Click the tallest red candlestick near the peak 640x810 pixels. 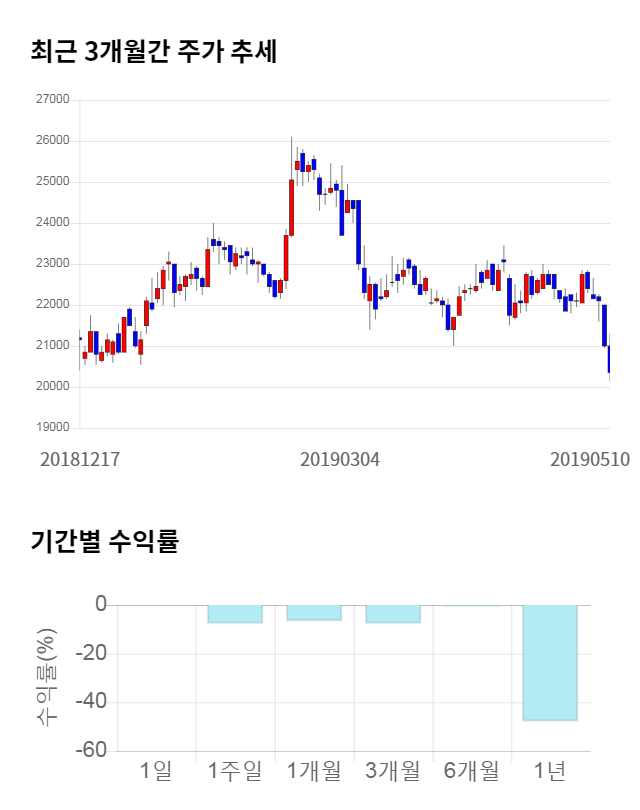pyautogui.click(x=291, y=207)
